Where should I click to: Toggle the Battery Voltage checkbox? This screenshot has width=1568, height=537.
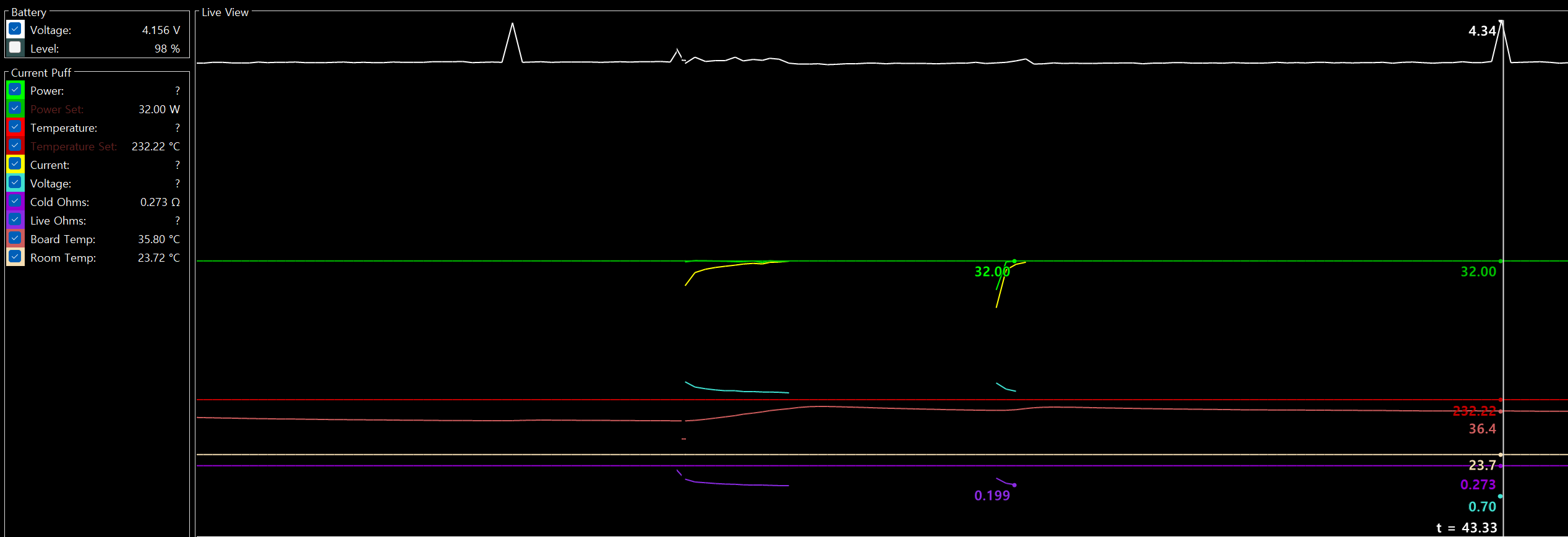15,29
